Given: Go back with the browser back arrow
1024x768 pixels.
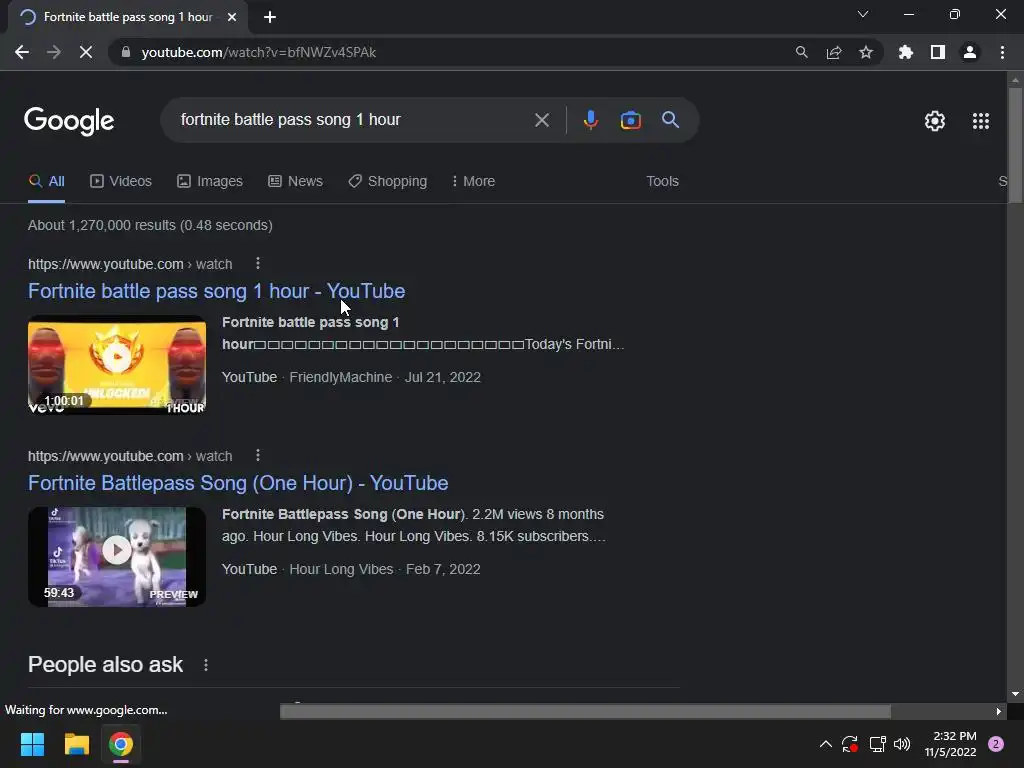Looking at the screenshot, I should (22, 52).
